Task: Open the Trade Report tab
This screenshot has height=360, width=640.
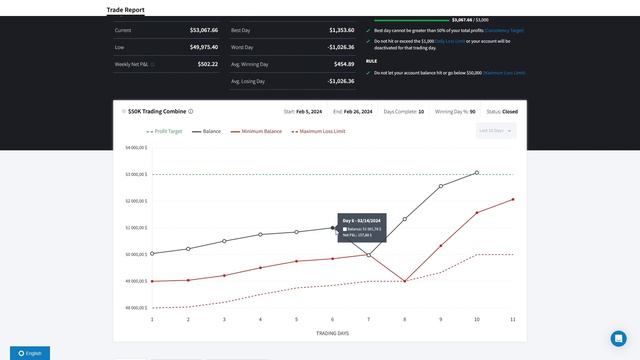Action: pos(126,10)
